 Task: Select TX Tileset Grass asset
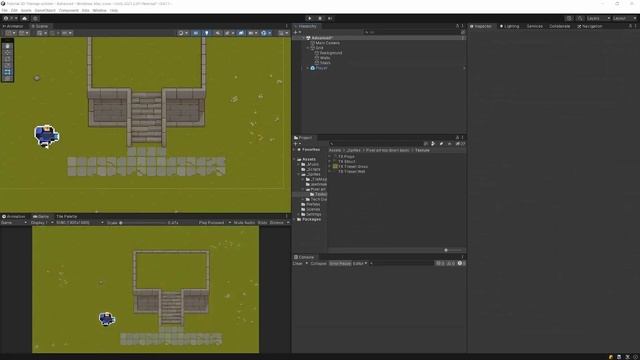point(353,167)
